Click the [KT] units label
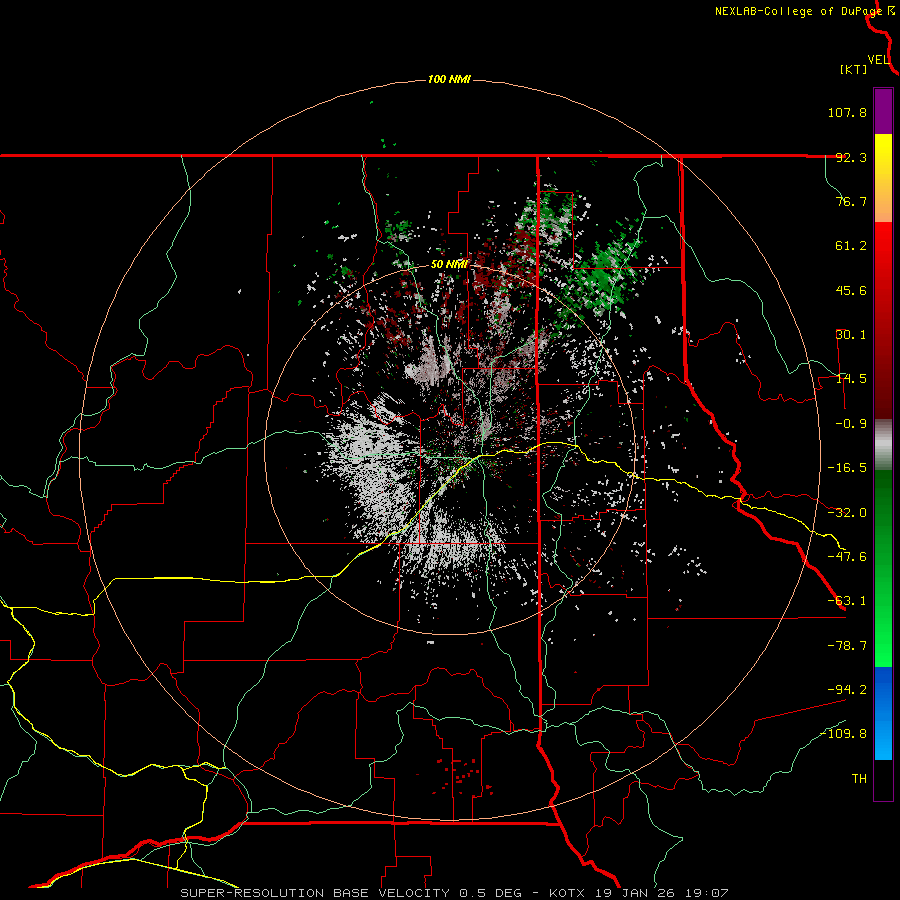900x900 pixels. [853, 69]
